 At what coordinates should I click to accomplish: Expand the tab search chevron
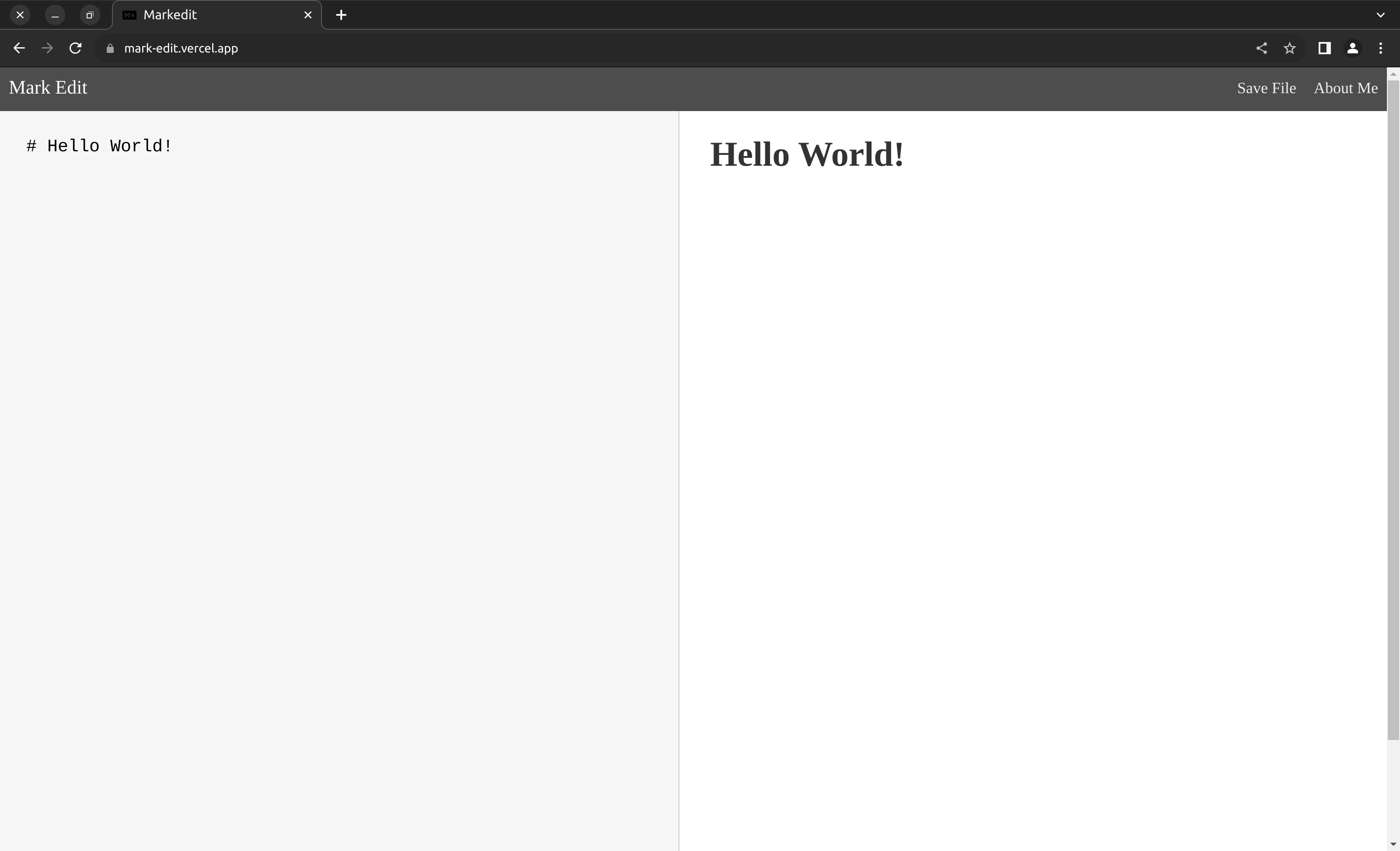(x=1381, y=15)
